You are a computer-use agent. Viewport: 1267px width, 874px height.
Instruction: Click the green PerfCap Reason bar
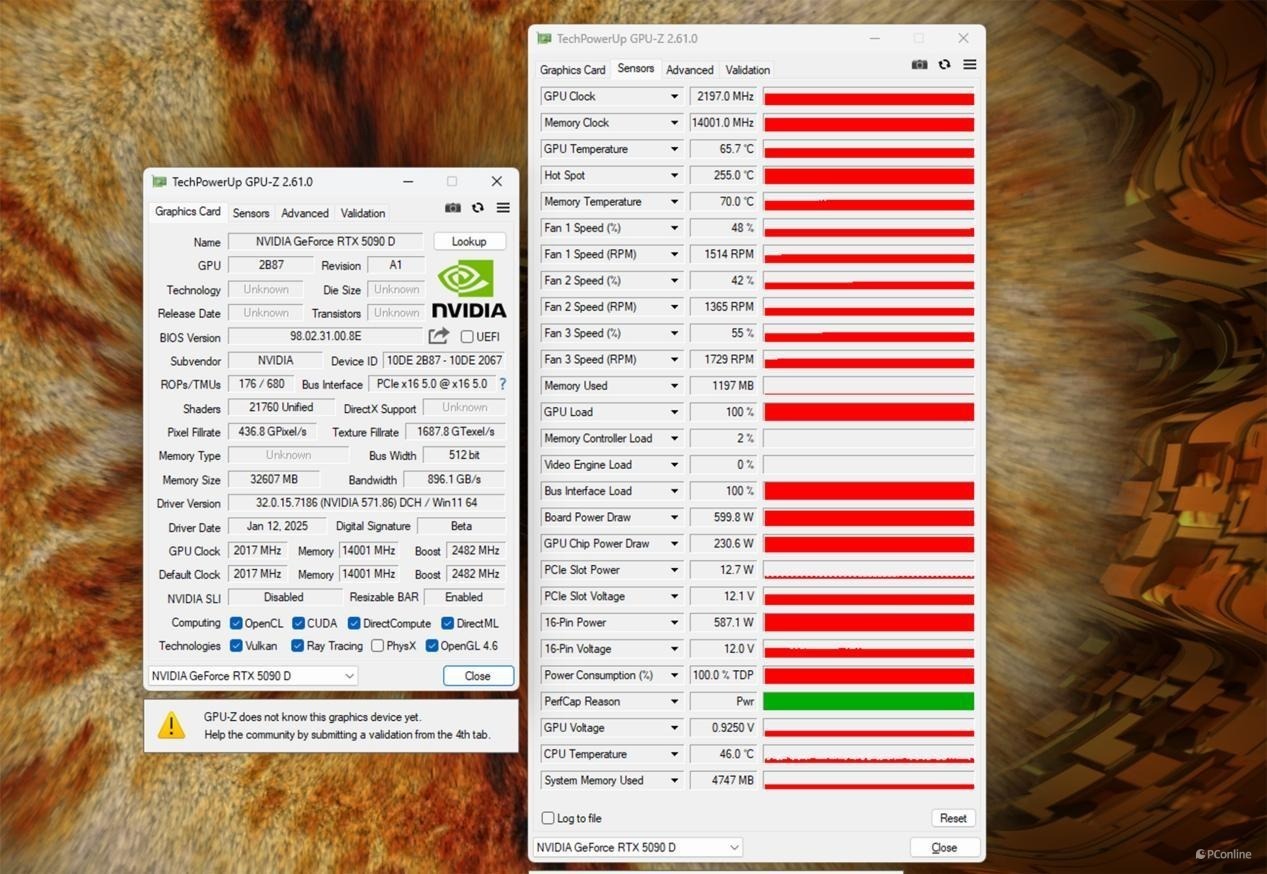[x=868, y=701]
